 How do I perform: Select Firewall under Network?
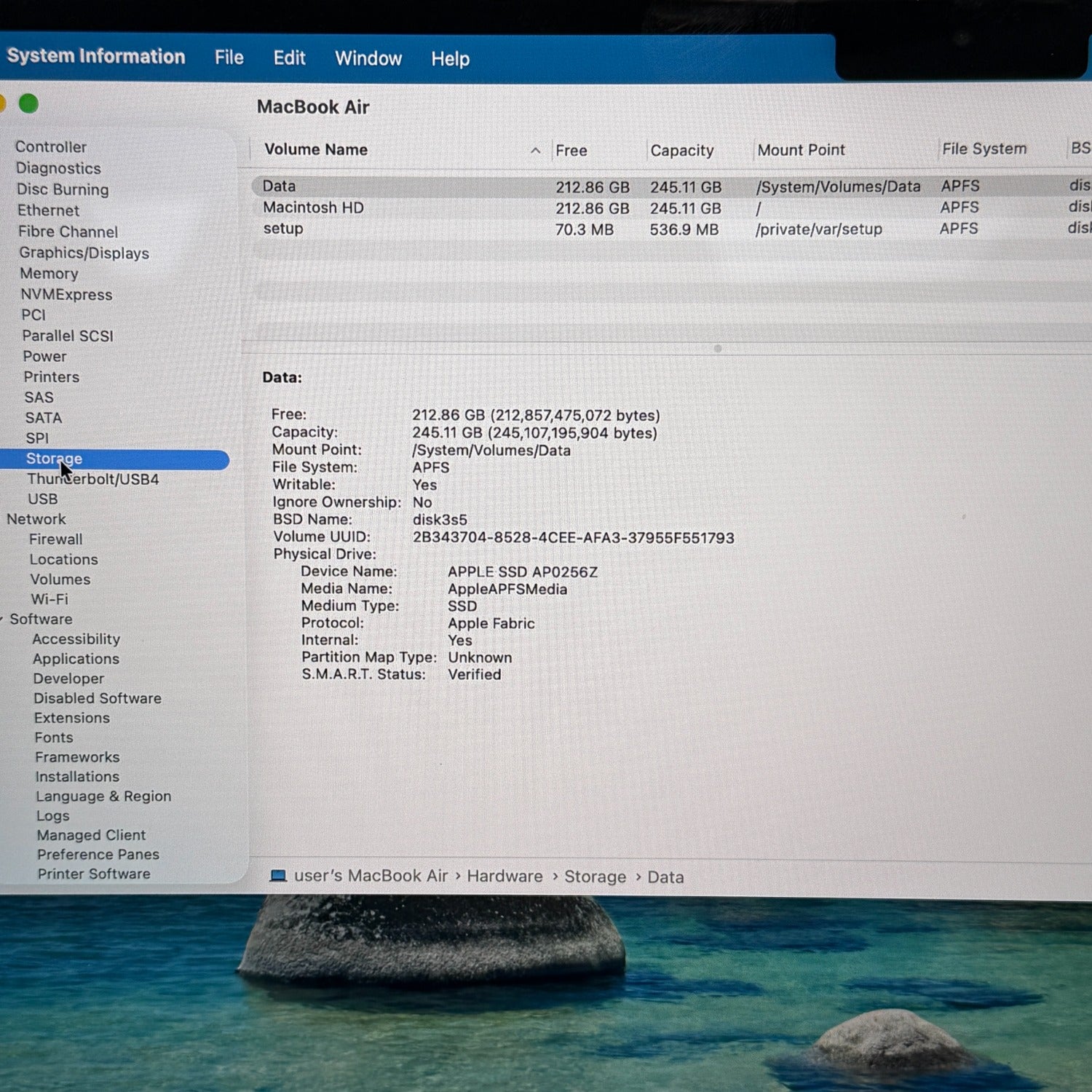(55, 539)
